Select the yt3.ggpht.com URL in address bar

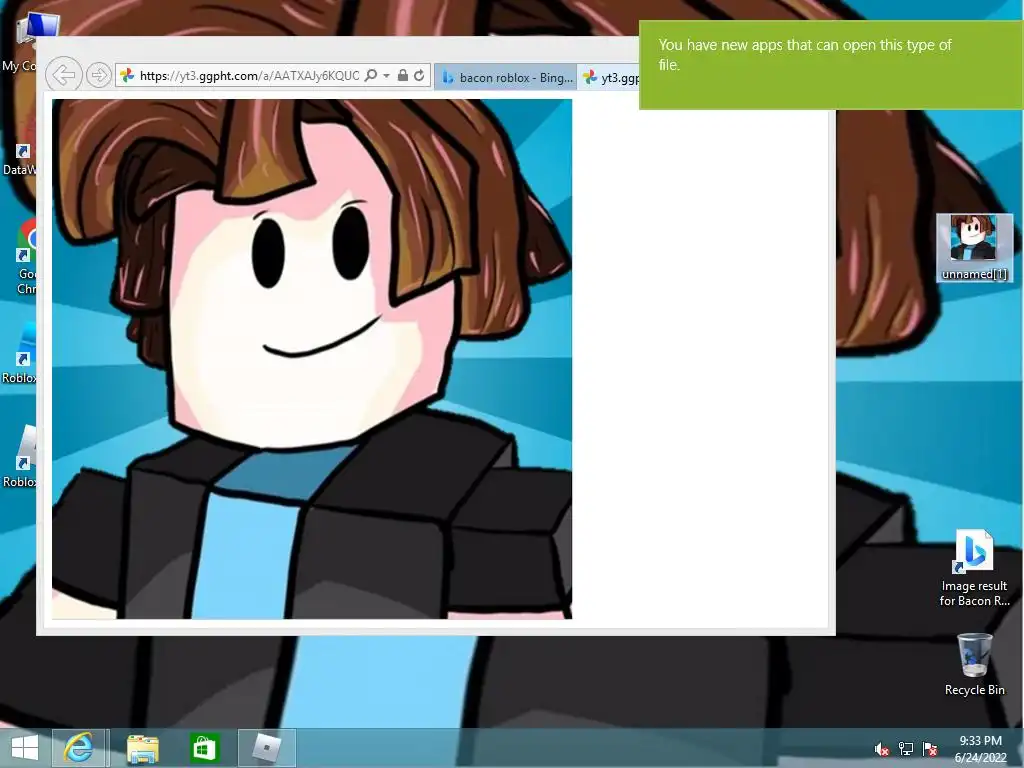click(x=249, y=76)
